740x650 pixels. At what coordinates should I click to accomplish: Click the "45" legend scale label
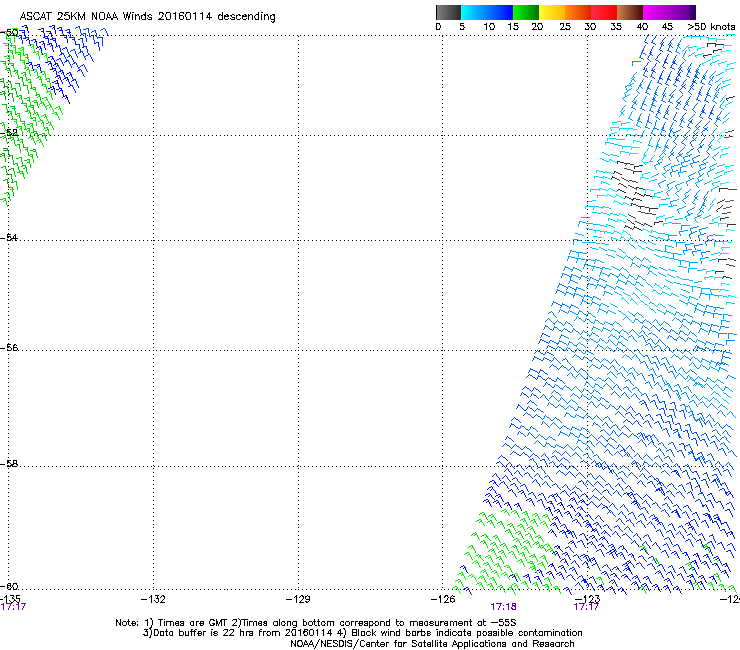(x=667, y=26)
